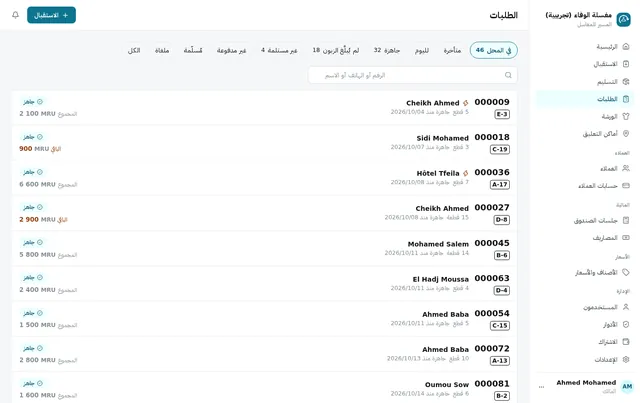This screenshot has width=640, height=403.
Task: Select the متأخرة filter tab
Action: coord(452,50)
